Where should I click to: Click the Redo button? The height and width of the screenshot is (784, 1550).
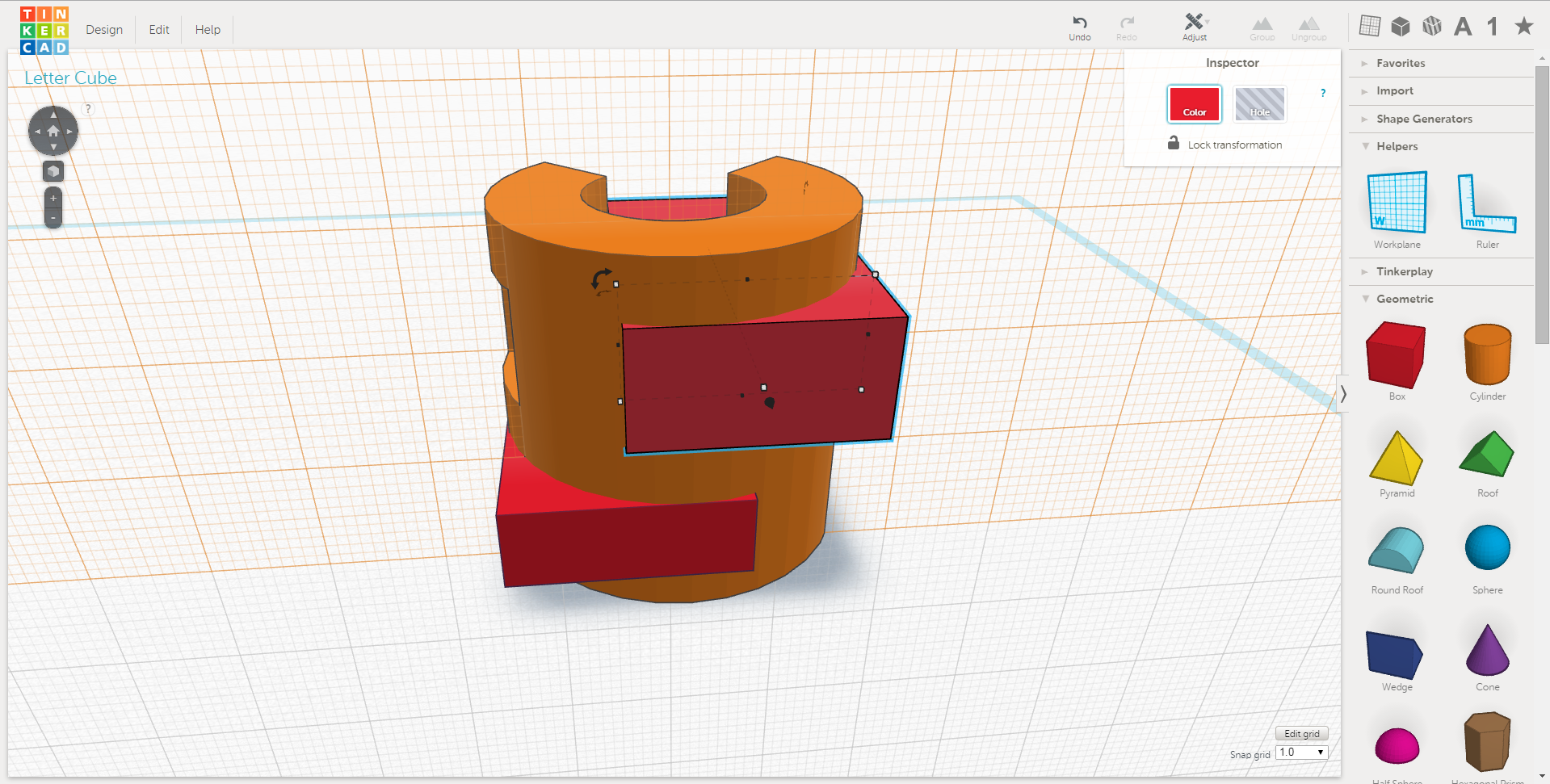tap(1127, 27)
